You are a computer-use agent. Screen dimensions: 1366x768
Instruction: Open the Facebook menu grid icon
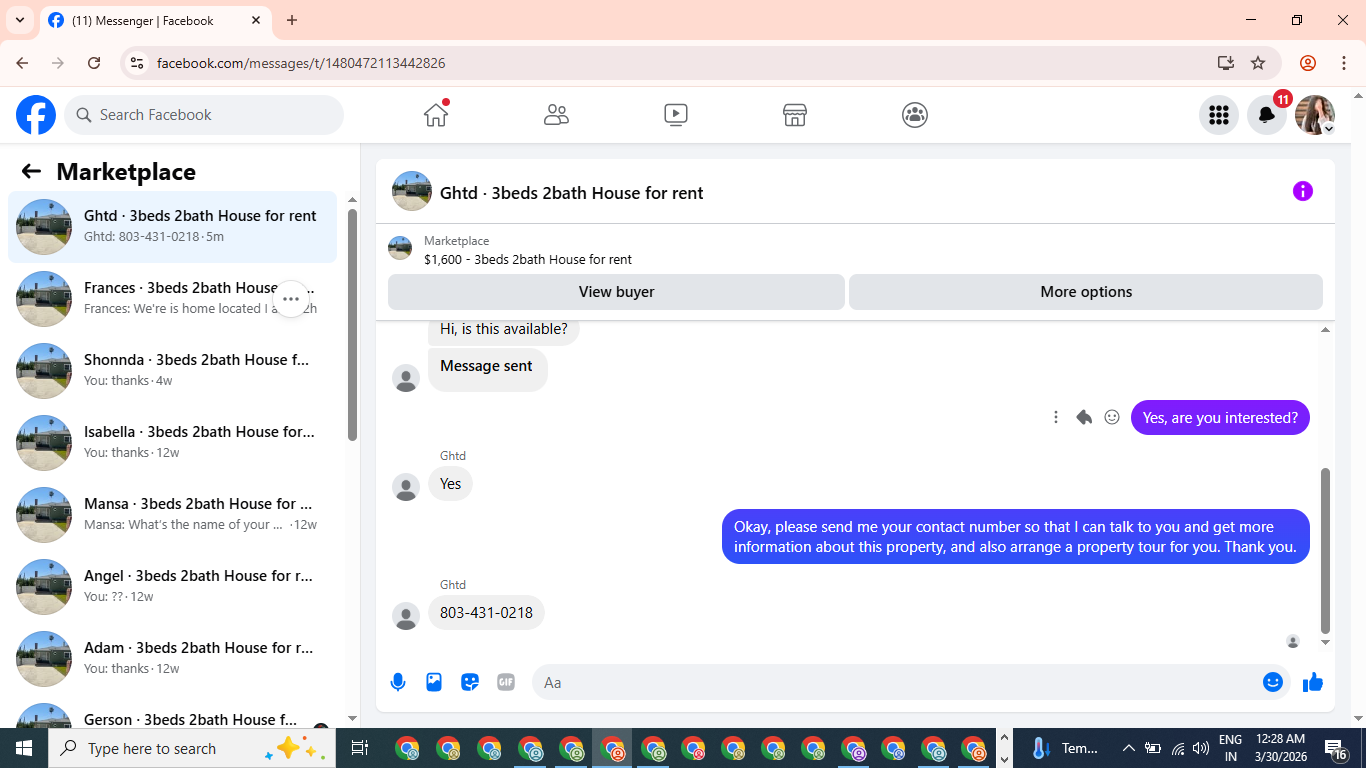coord(1219,115)
